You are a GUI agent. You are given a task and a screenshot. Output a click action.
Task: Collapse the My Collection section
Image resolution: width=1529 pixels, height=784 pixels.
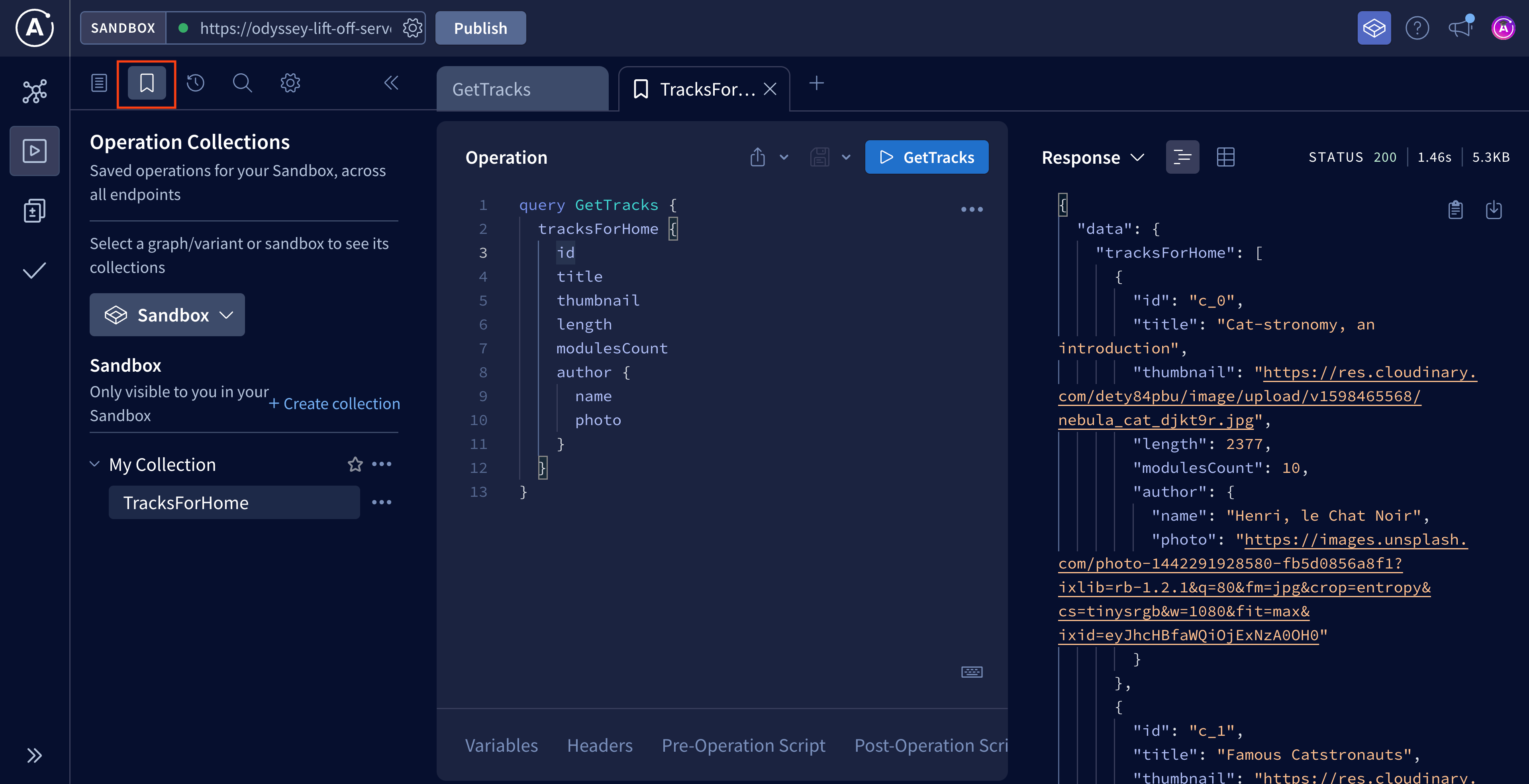point(94,464)
